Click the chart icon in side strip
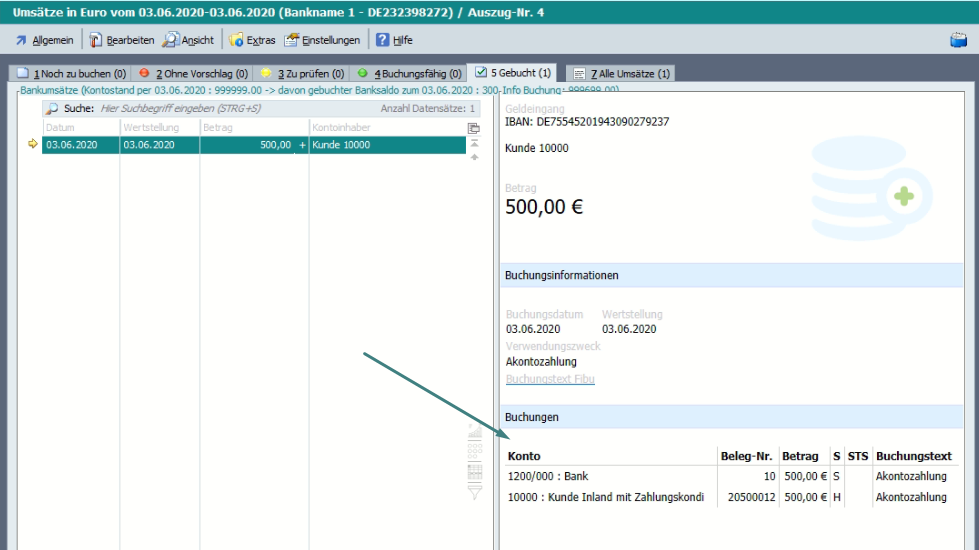The width and height of the screenshot is (979, 550). pos(475,432)
